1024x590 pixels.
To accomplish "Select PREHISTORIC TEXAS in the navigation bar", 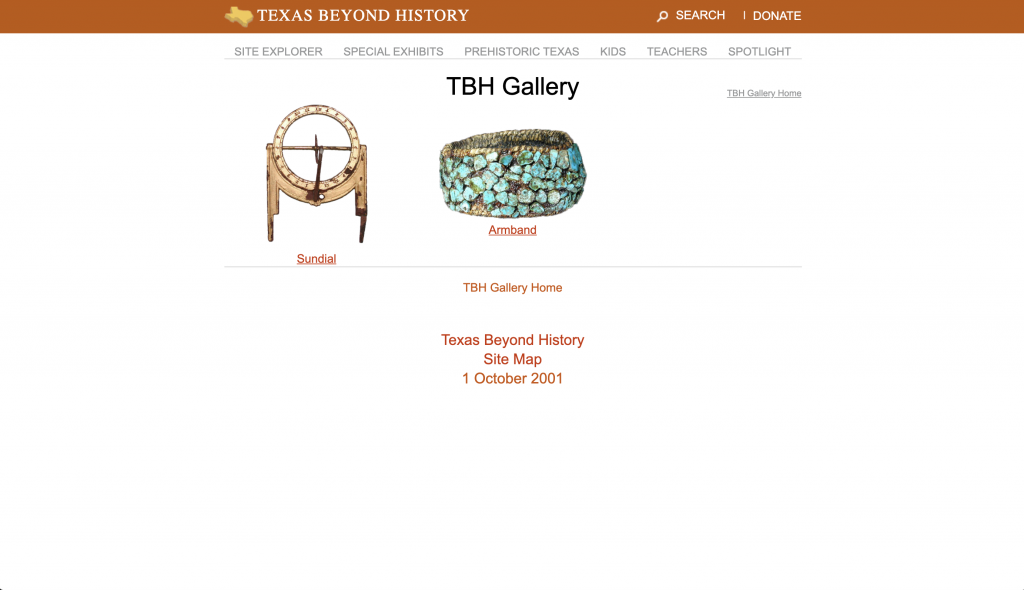I will tap(522, 52).
